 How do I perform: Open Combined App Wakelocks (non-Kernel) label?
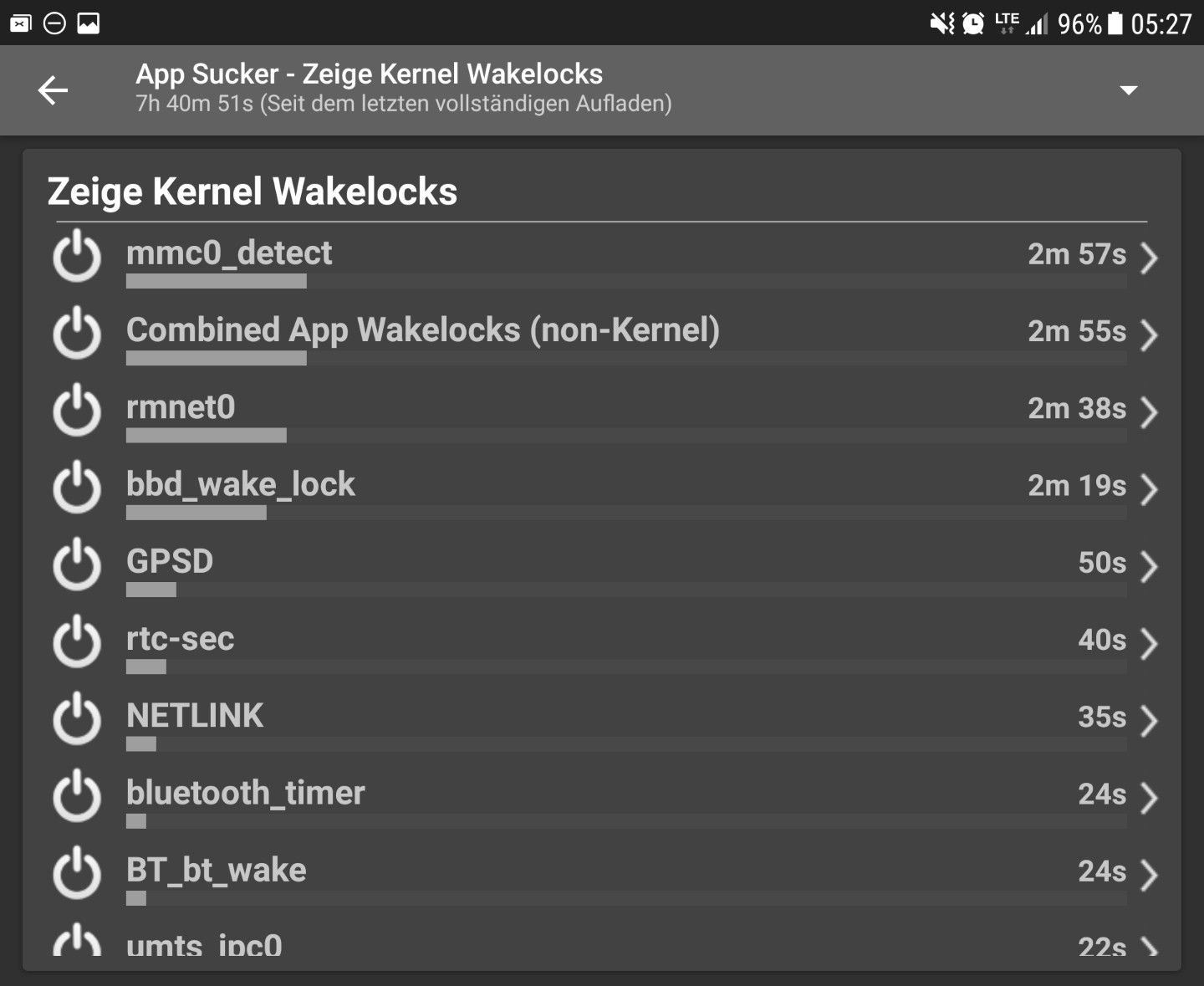pos(423,330)
